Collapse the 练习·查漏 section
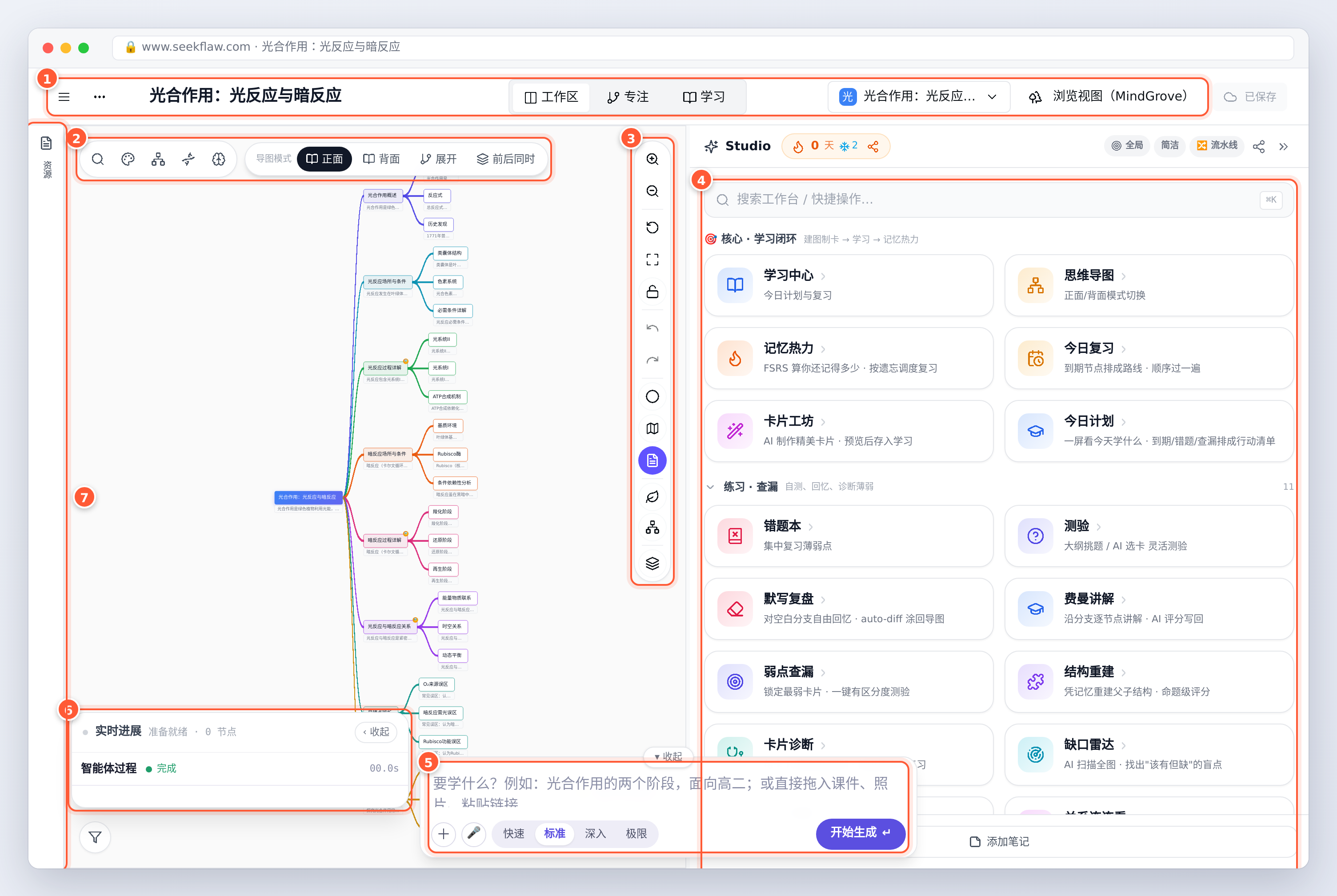Image resolution: width=1337 pixels, height=896 pixels. (710, 487)
